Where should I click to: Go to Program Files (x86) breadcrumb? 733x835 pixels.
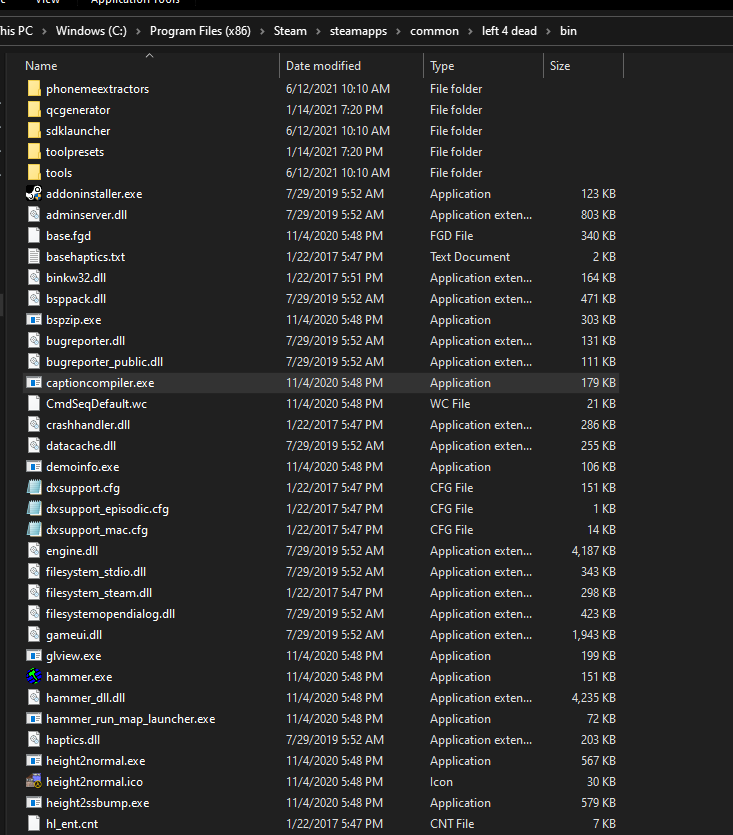(x=200, y=31)
